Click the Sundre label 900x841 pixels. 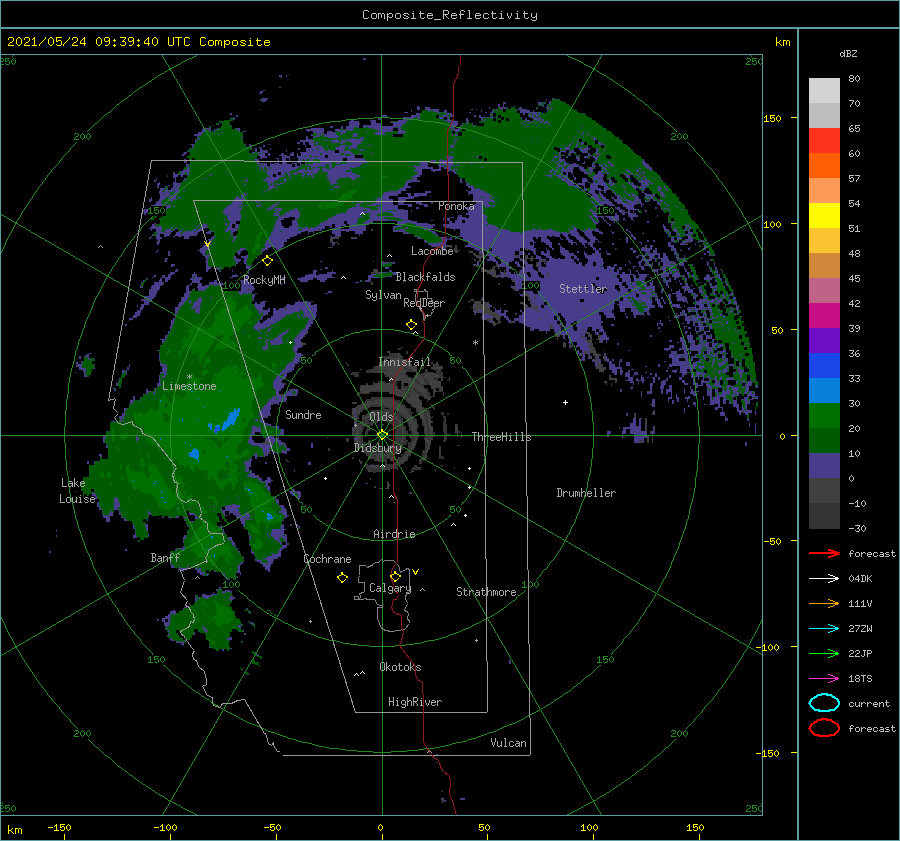coord(303,414)
